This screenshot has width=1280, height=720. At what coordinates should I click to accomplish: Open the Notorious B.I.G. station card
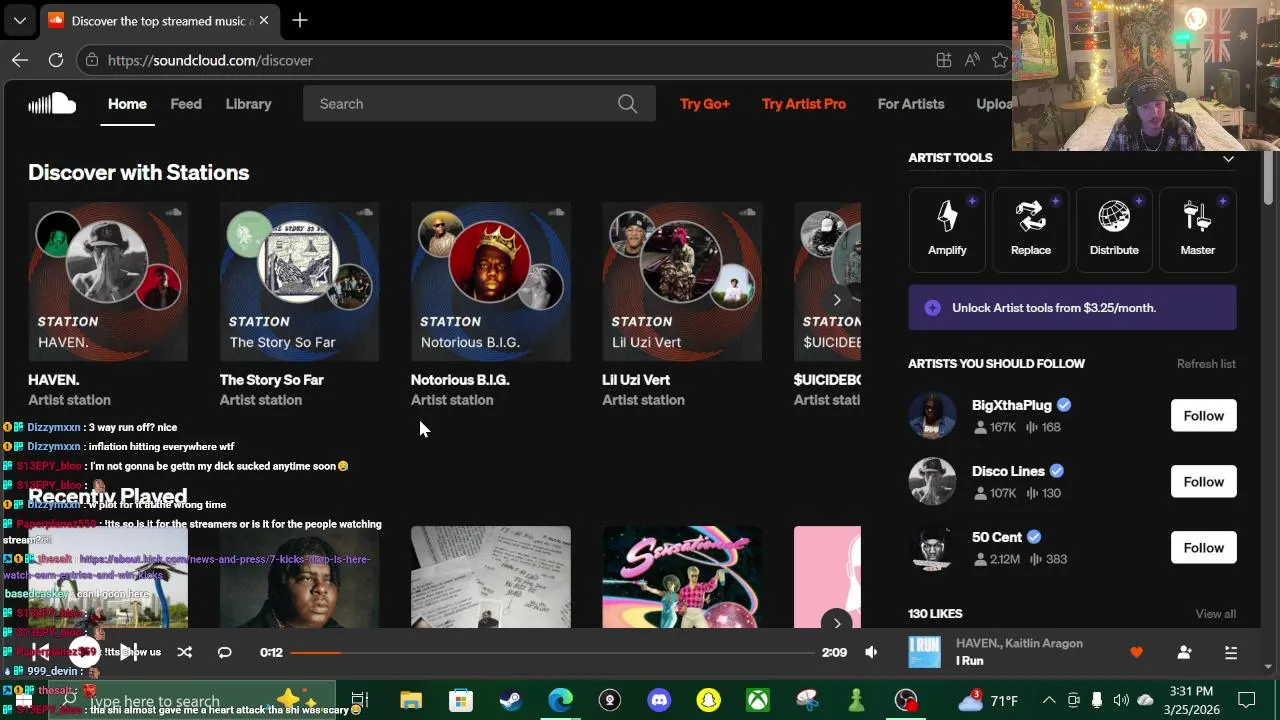coord(491,282)
